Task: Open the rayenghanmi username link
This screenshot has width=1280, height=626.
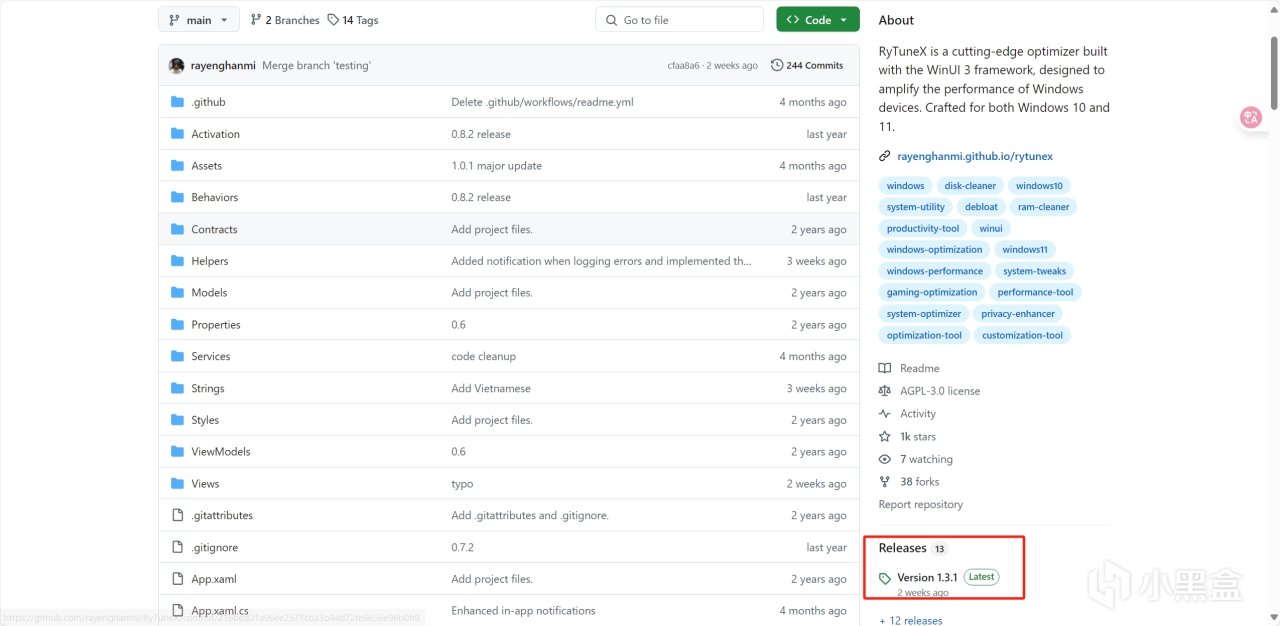Action: click(x=223, y=65)
